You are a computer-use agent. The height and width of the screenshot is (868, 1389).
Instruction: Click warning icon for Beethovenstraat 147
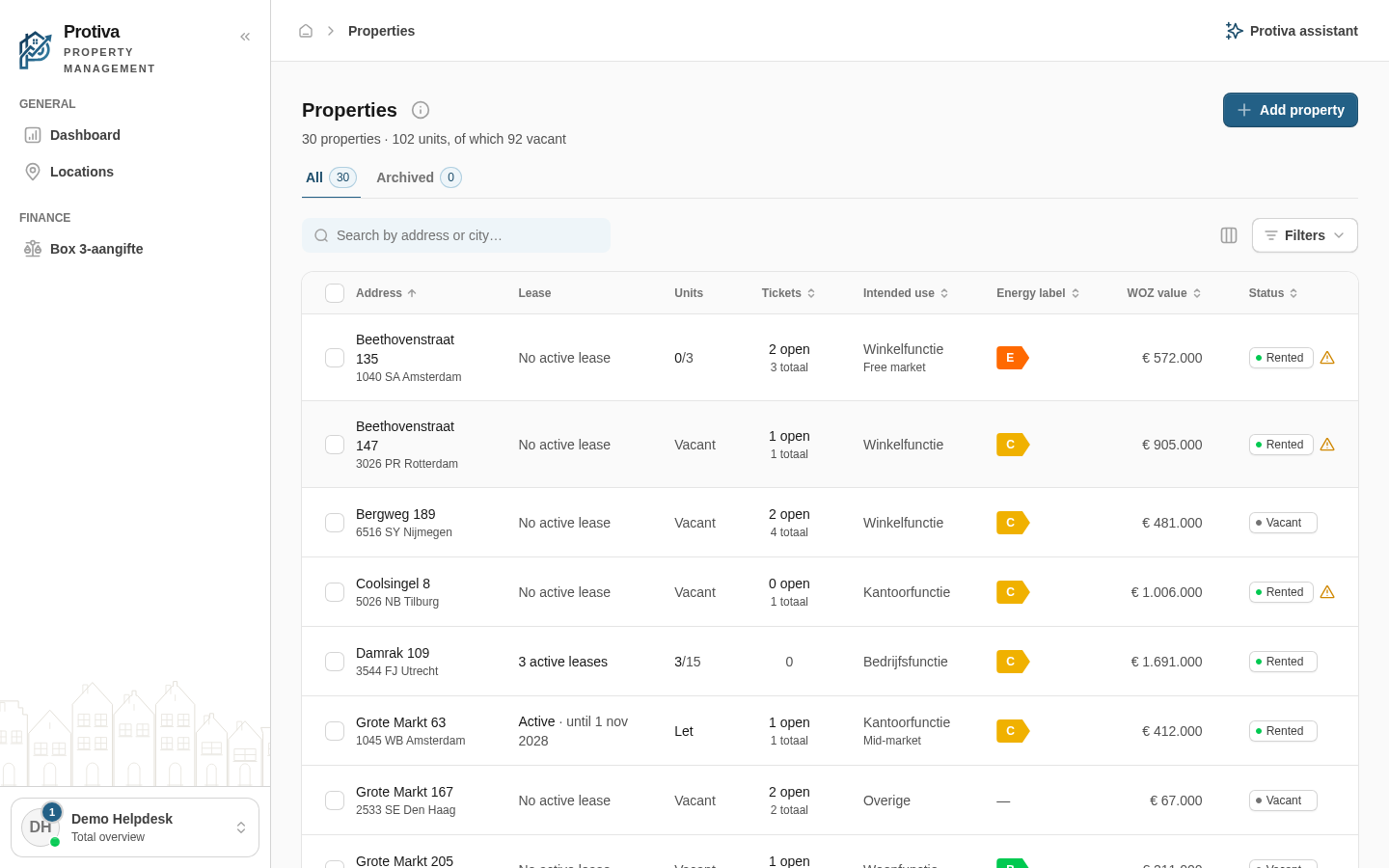click(x=1327, y=445)
